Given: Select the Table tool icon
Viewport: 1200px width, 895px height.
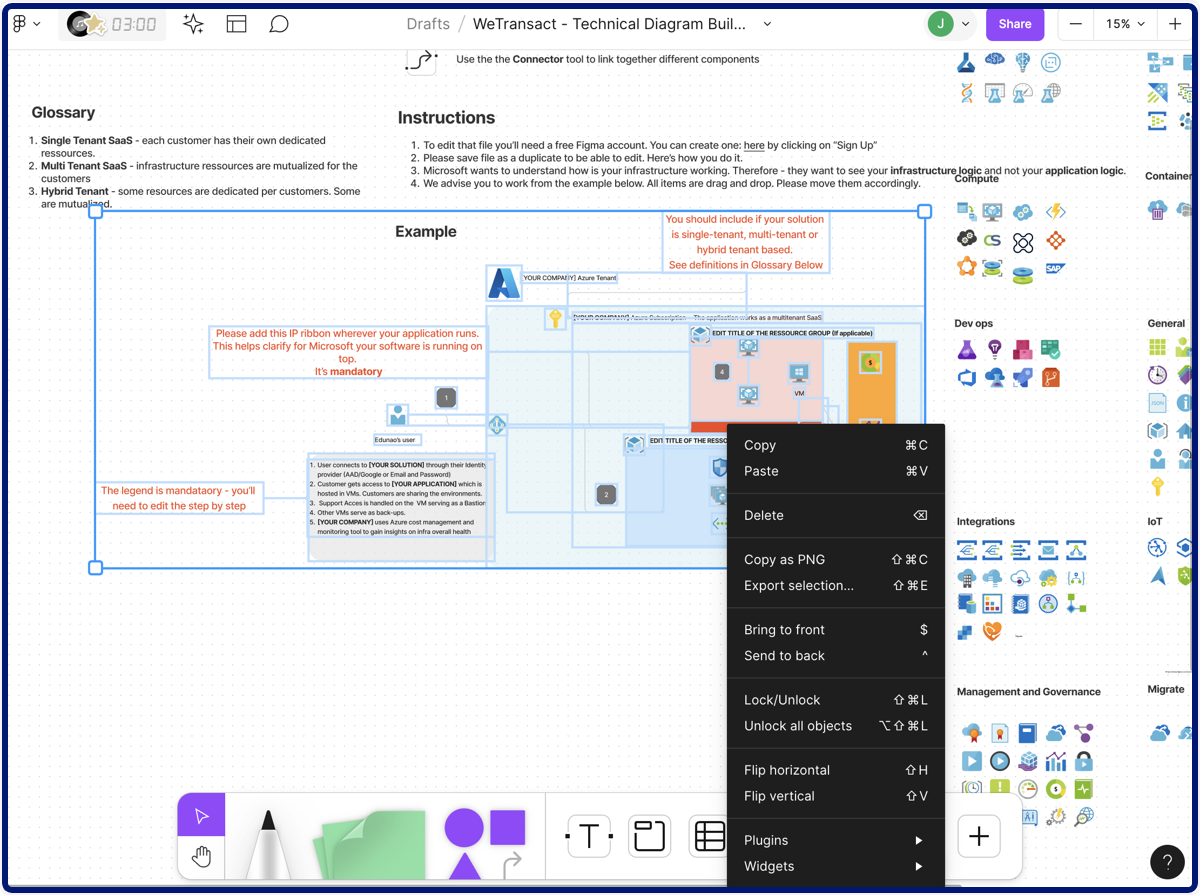Looking at the screenshot, I should pyautogui.click(x=709, y=836).
